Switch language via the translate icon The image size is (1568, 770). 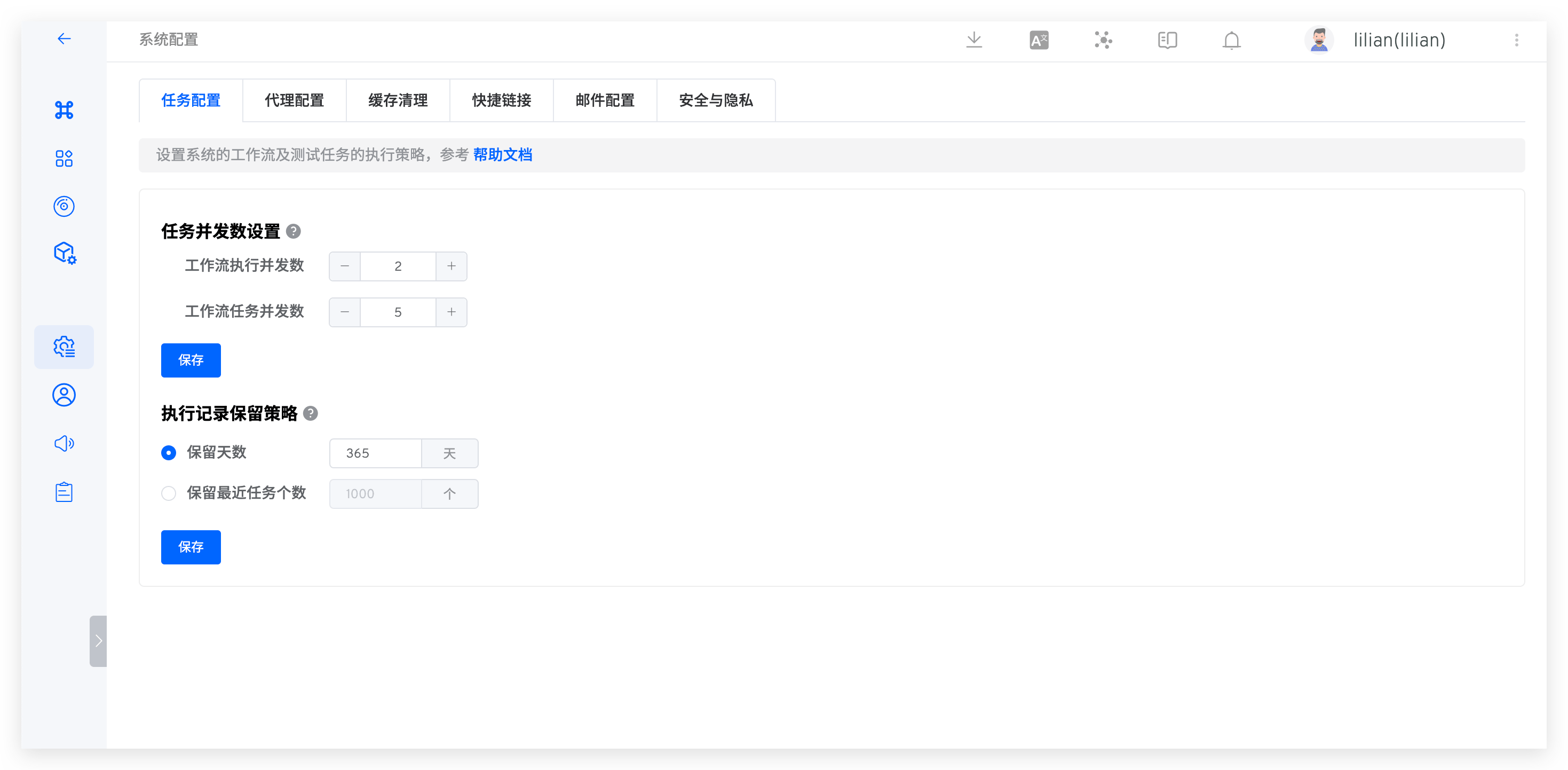coord(1039,40)
